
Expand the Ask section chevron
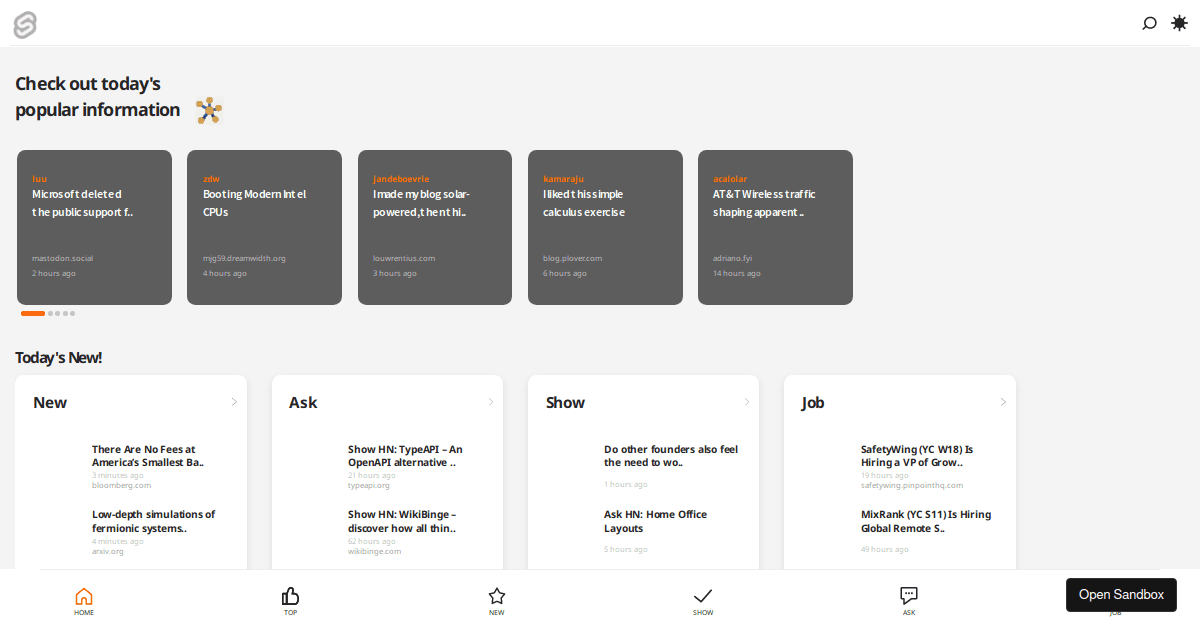490,401
